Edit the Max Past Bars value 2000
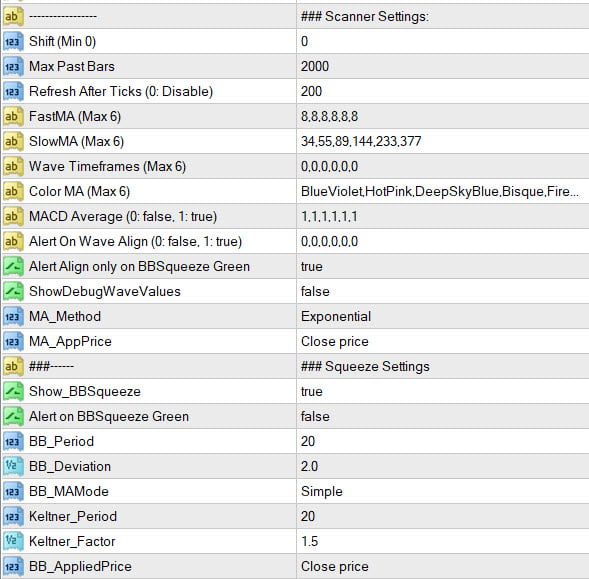589x579 pixels. (443, 67)
